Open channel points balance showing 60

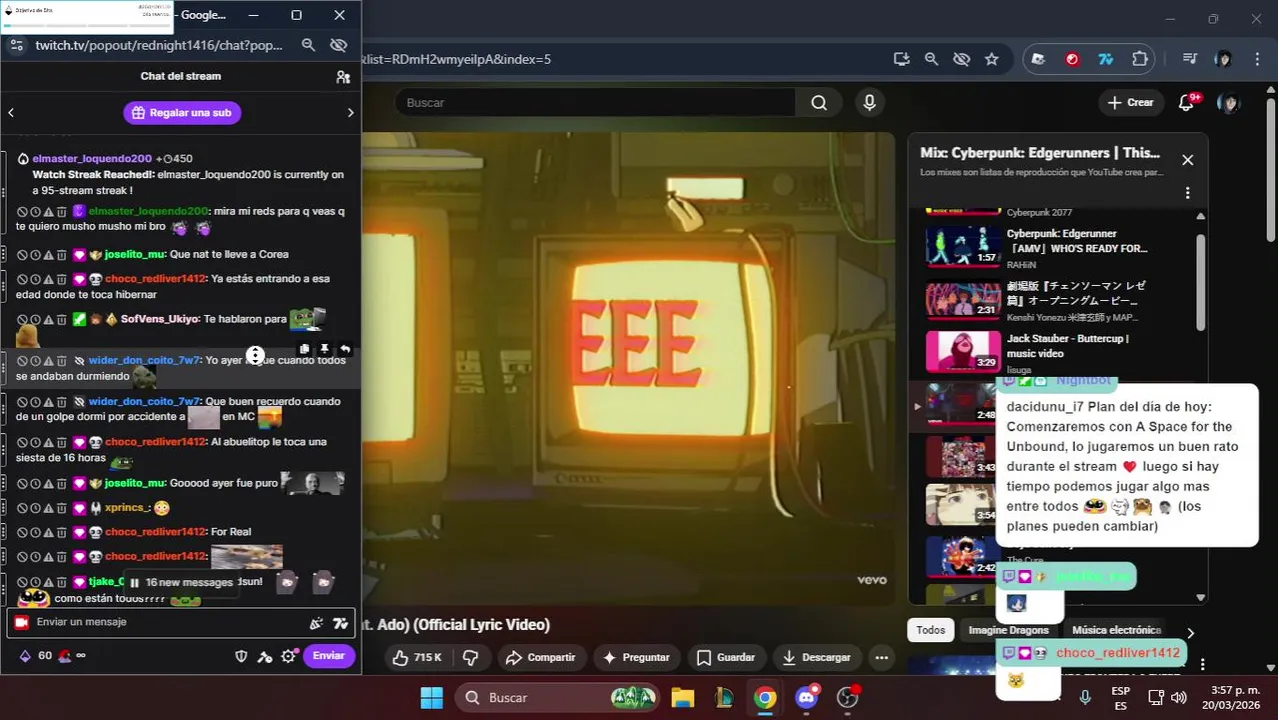pyautogui.click(x=36, y=656)
